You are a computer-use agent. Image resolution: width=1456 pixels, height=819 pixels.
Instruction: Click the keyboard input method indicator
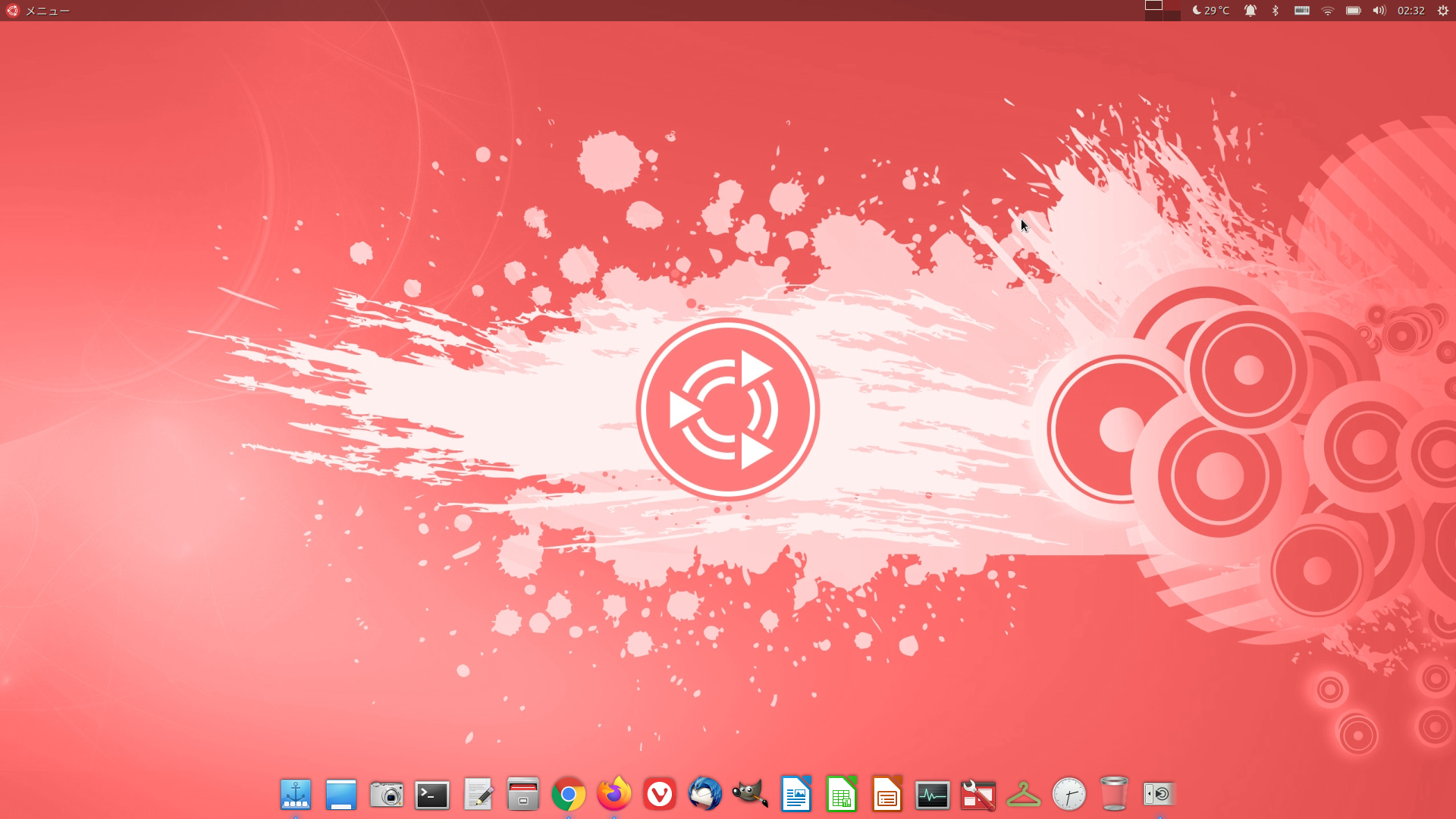coord(1302,11)
